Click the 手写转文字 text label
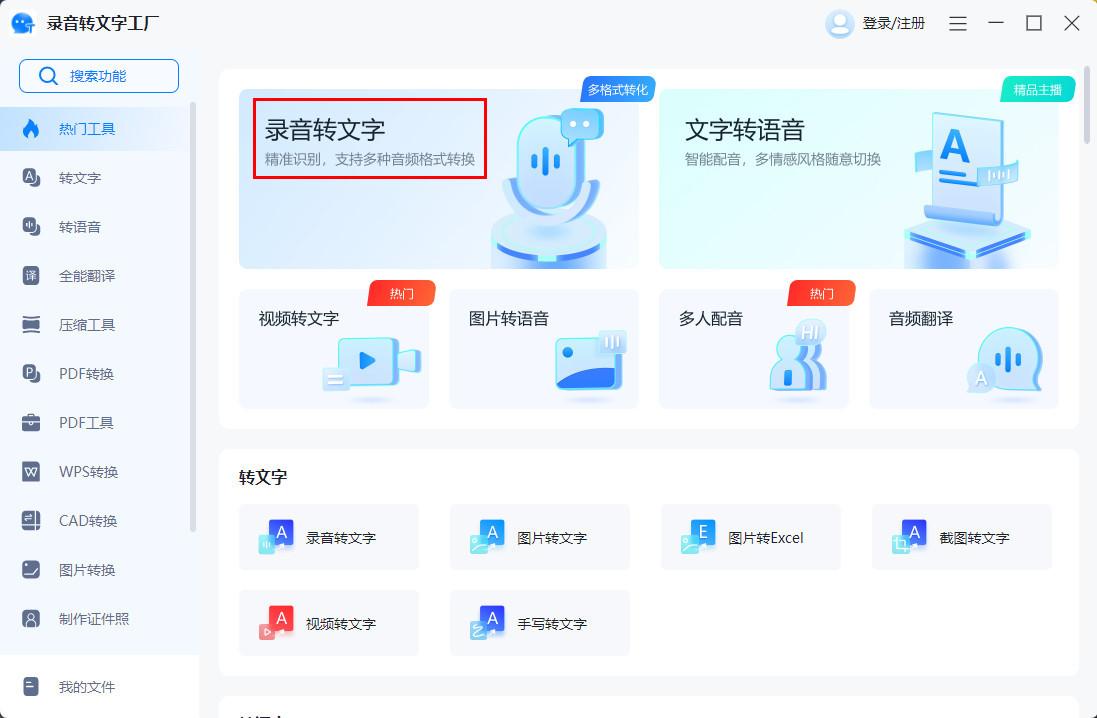1097x718 pixels. [x=552, y=624]
